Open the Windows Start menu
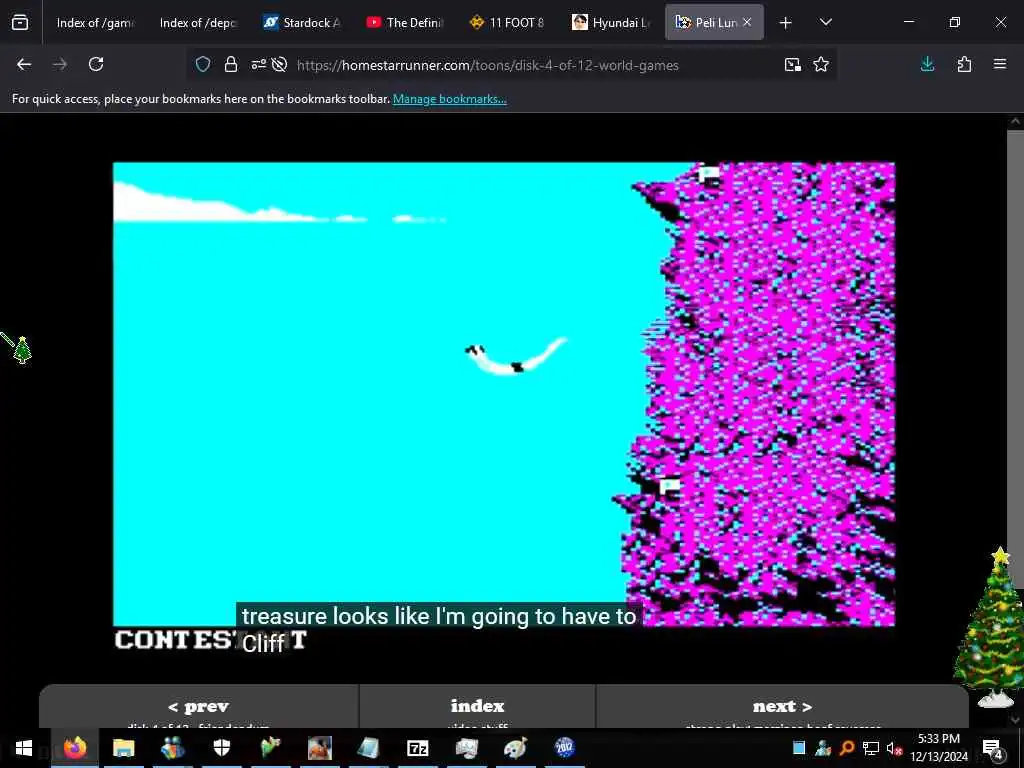 tap(24, 748)
